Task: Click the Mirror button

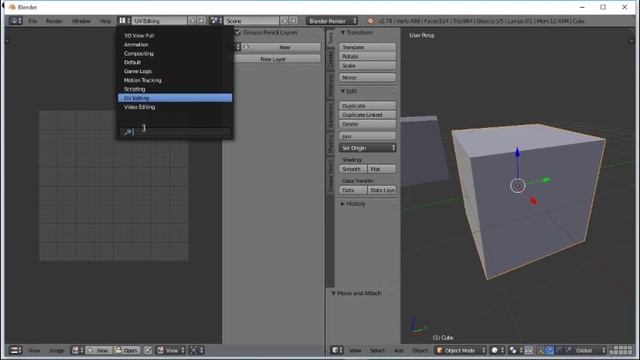Action: pyautogui.click(x=367, y=77)
